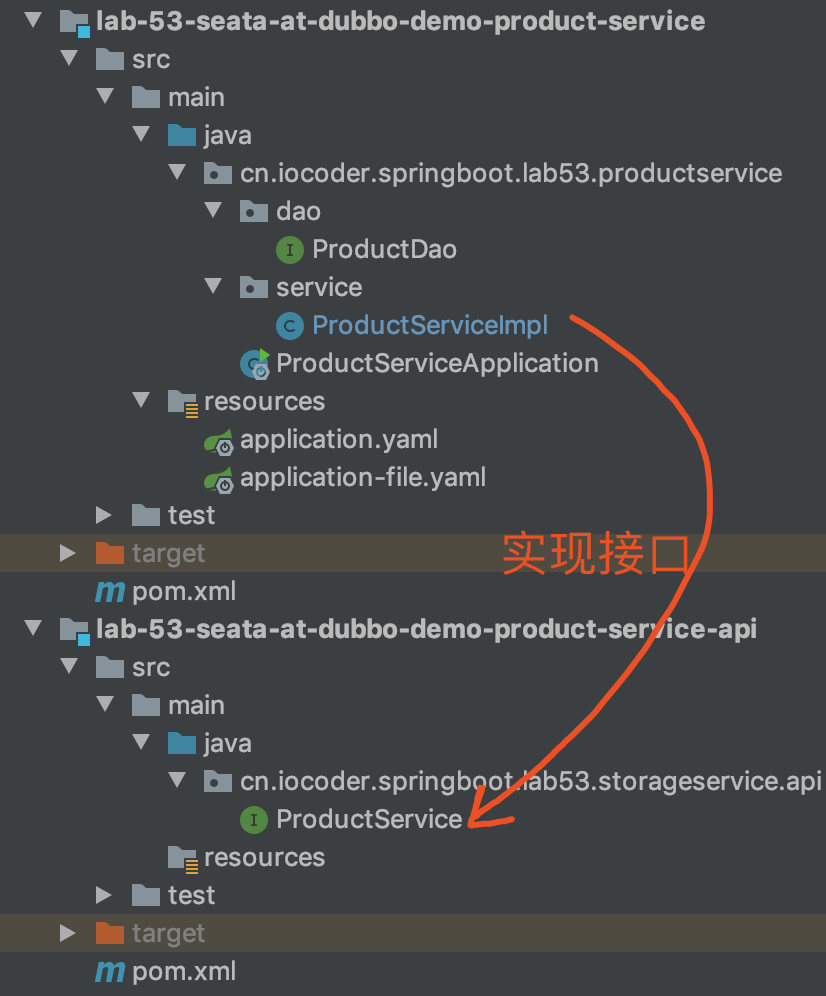826x996 pixels.
Task: Click the ProductServiceImpl class icon
Action: coord(291,326)
